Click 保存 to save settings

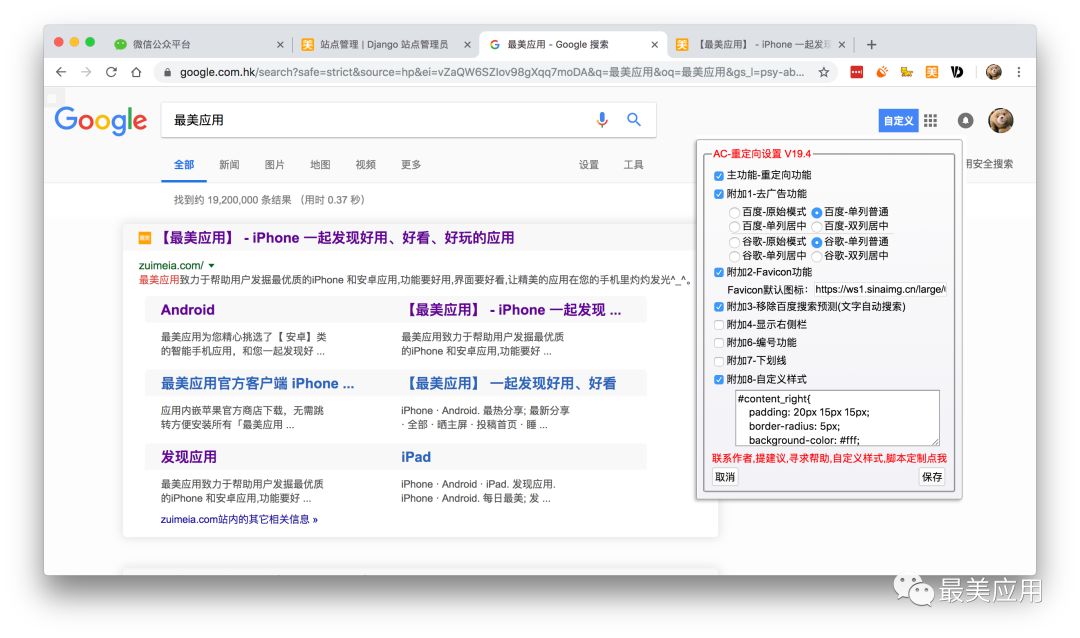pos(932,477)
